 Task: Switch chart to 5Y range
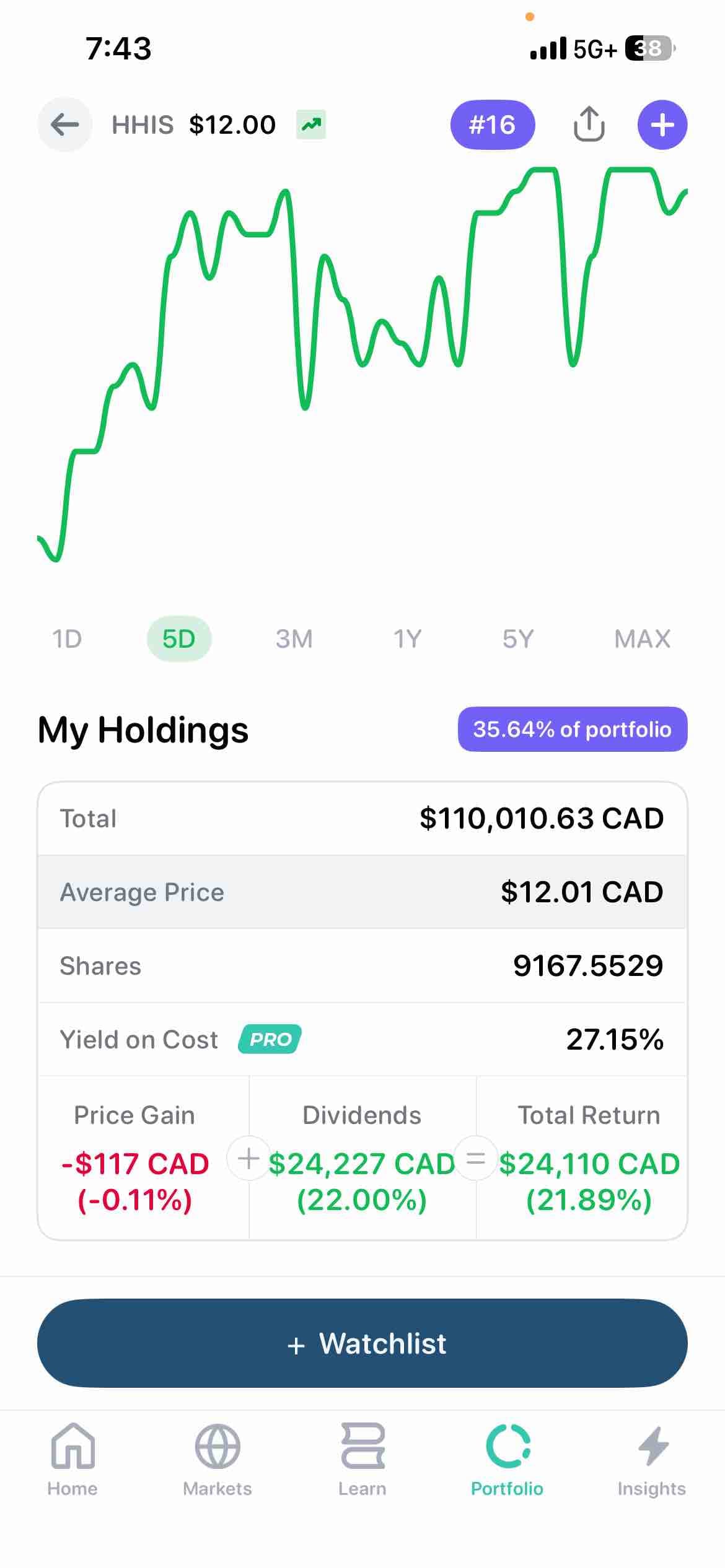[x=518, y=638]
